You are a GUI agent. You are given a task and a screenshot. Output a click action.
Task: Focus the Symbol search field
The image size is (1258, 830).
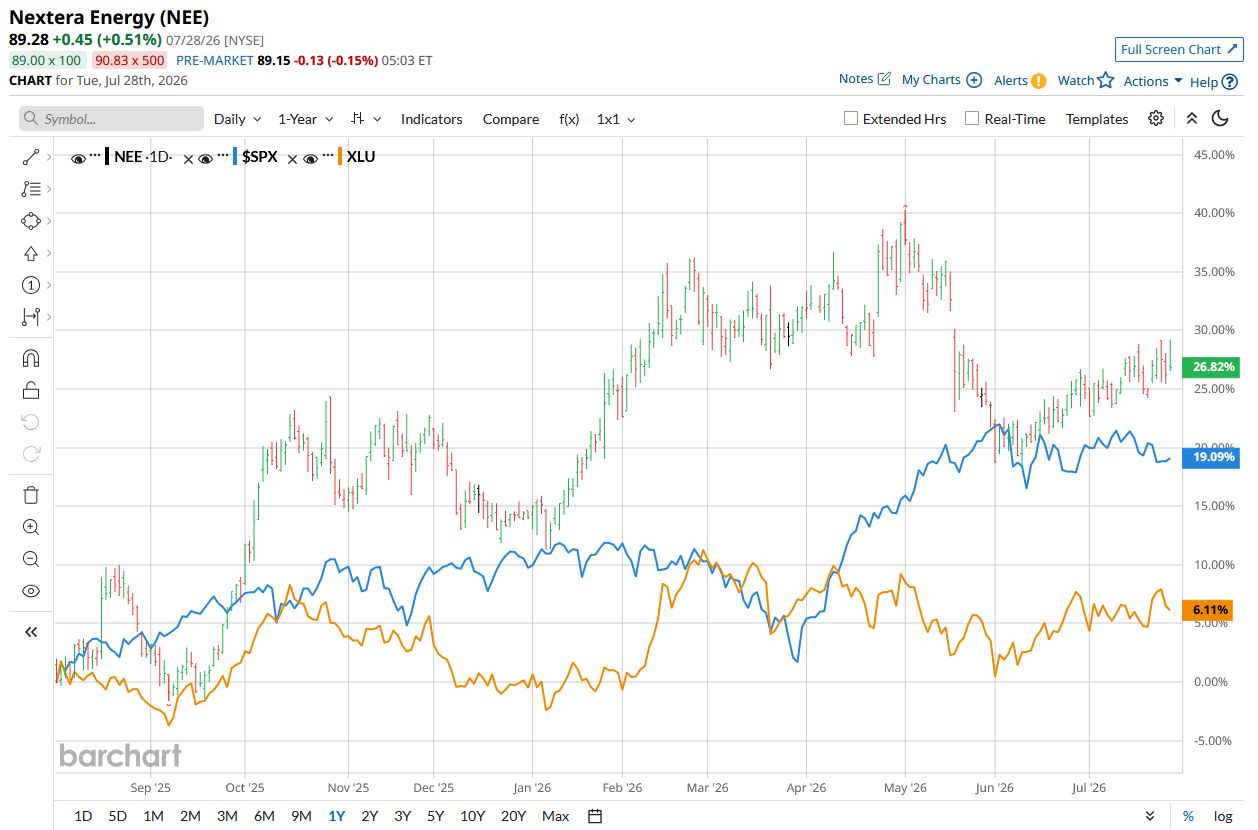pyautogui.click(x=111, y=119)
